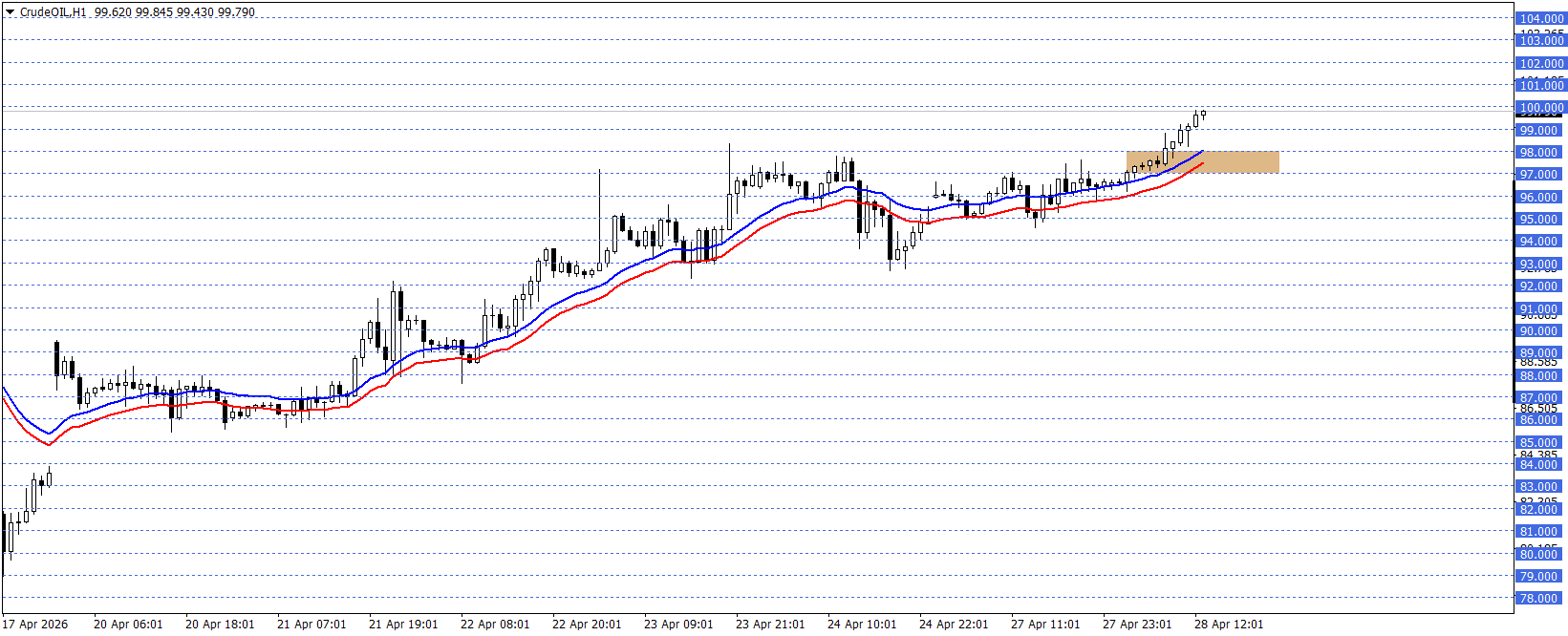Click the 90.000 price level label
The image size is (1568, 636).
click(x=1540, y=331)
